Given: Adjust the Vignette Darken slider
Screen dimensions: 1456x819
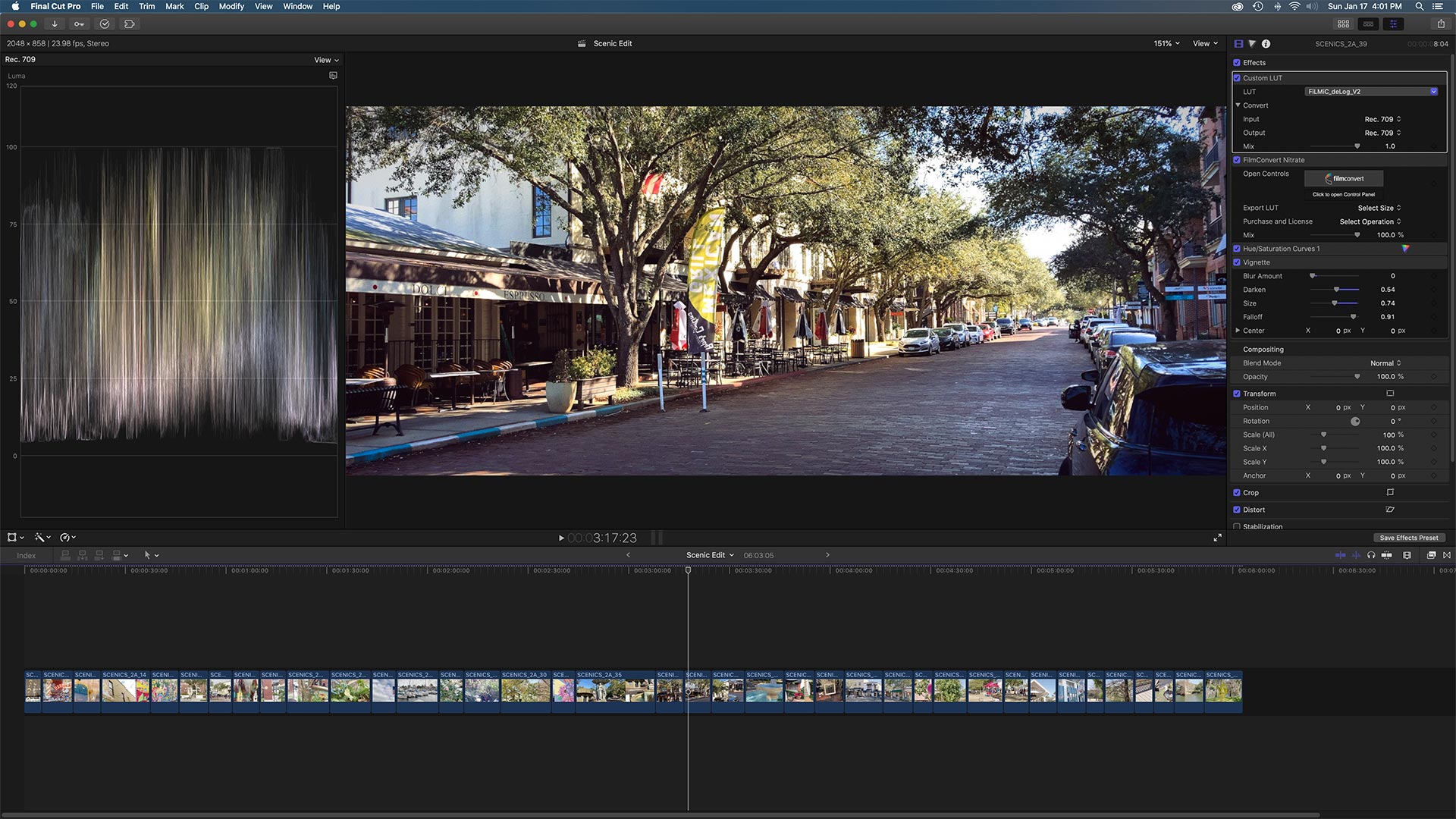Looking at the screenshot, I should pos(1335,289).
